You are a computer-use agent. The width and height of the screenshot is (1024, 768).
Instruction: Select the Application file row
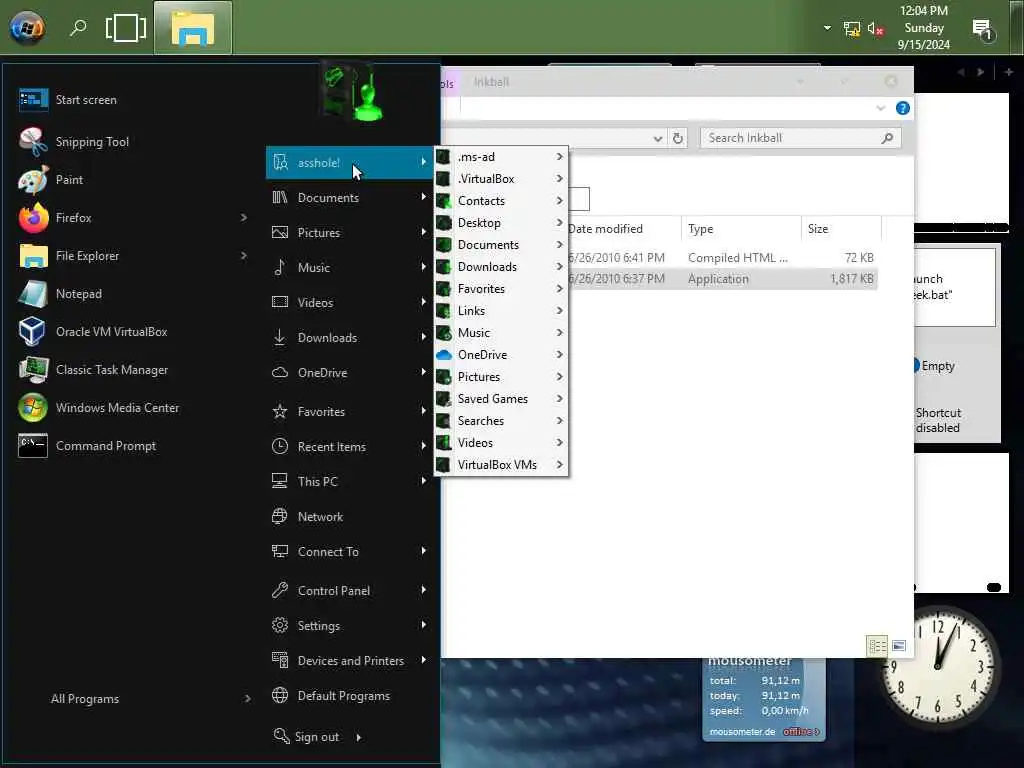(721, 279)
